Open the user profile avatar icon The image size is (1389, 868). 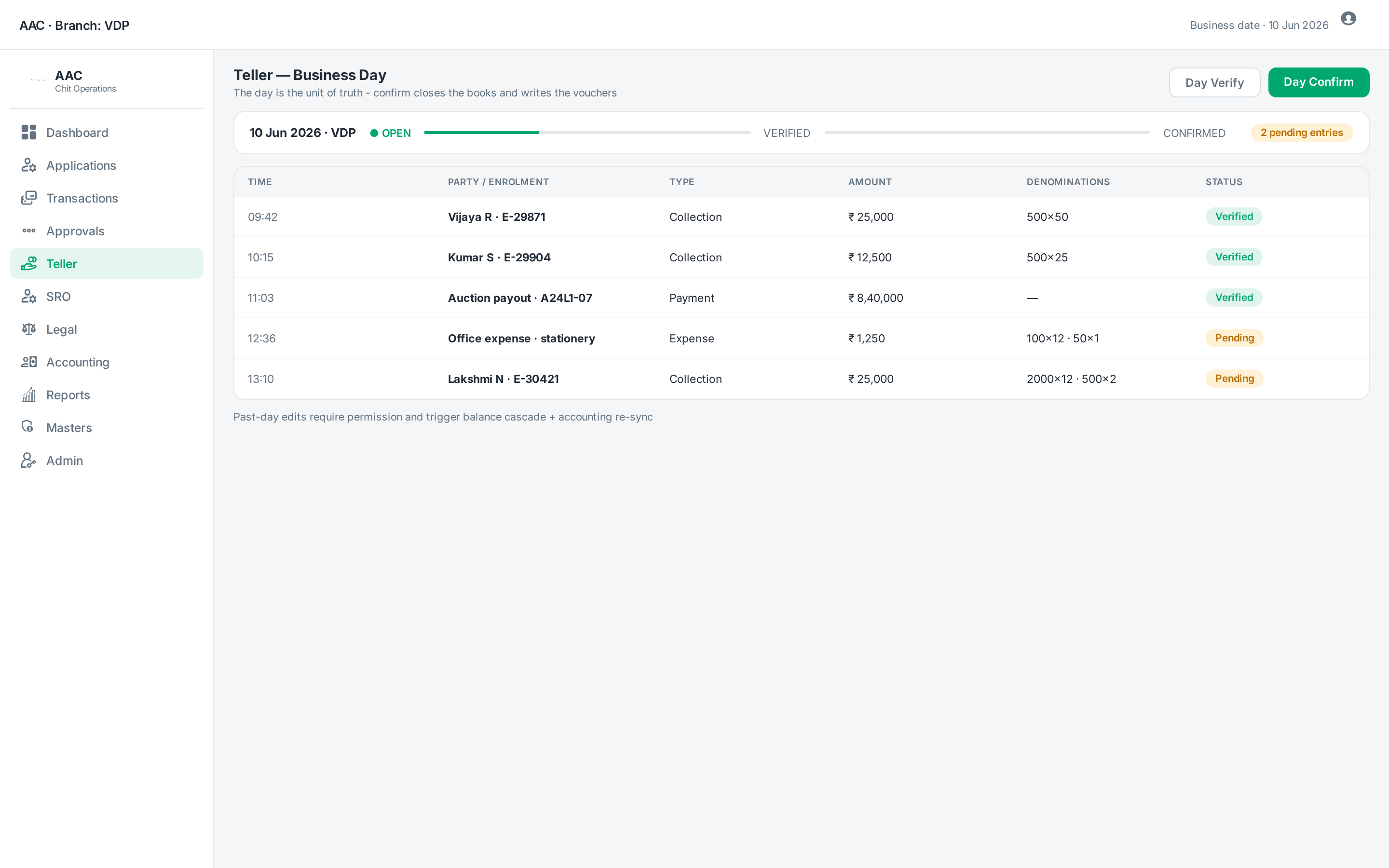click(1348, 18)
